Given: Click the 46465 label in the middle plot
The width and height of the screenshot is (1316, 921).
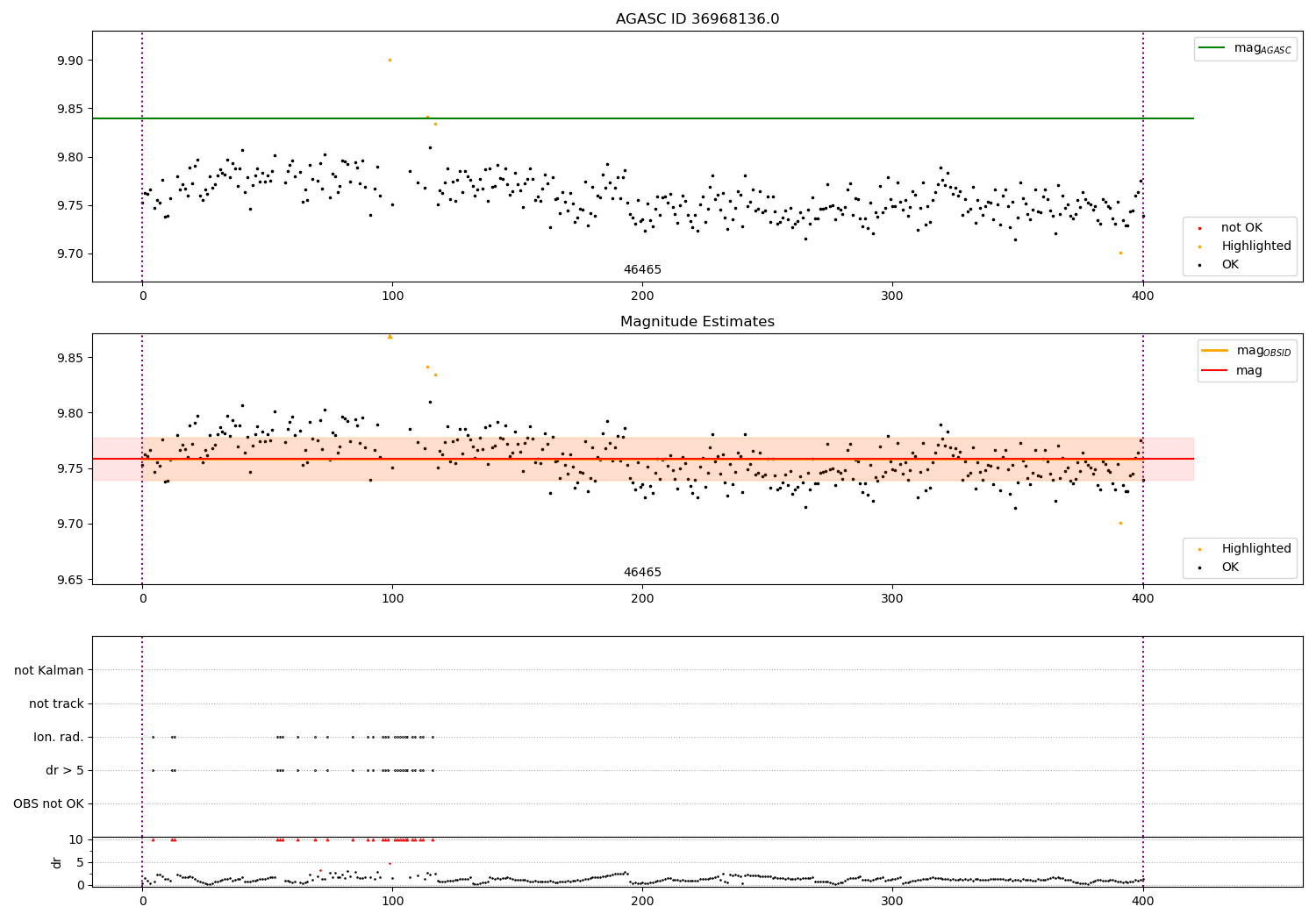Looking at the screenshot, I should (642, 573).
